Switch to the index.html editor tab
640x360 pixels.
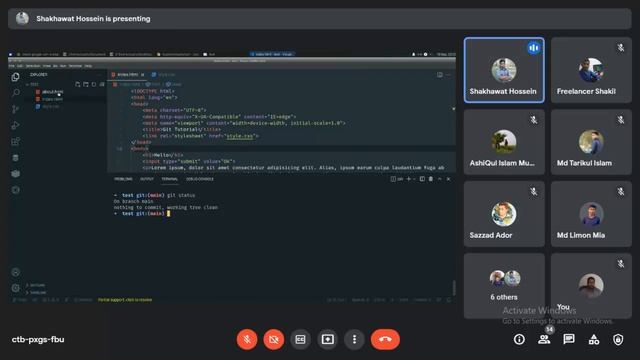coord(128,75)
